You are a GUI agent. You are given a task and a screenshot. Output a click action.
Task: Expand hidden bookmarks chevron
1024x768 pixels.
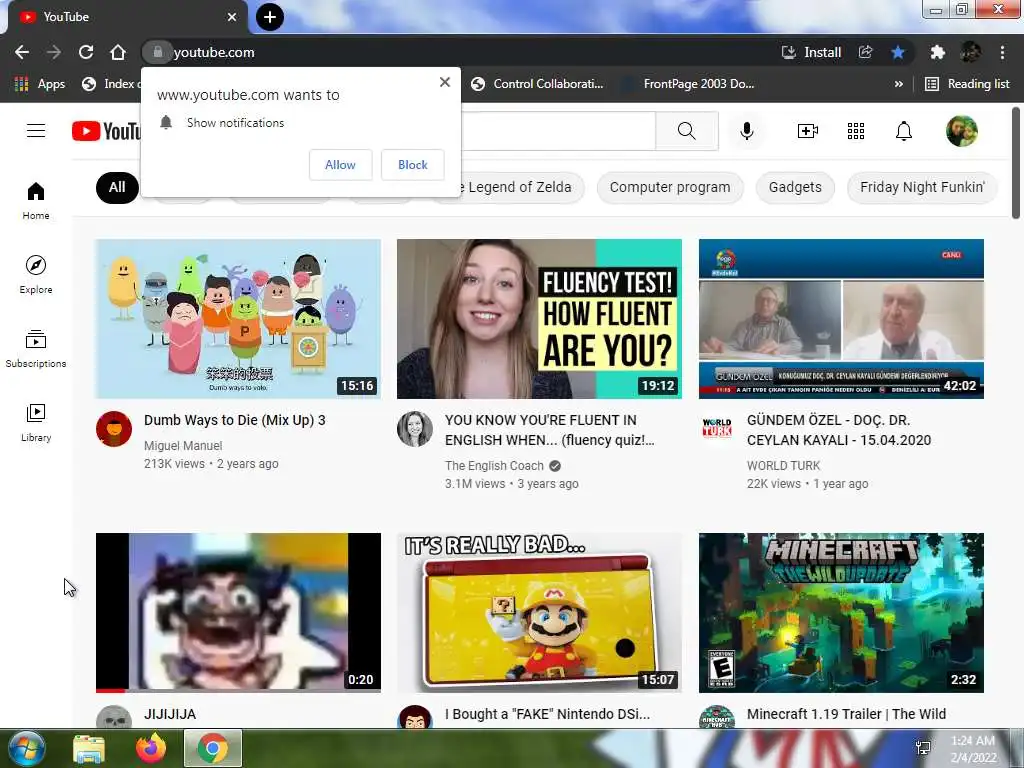pos(899,84)
